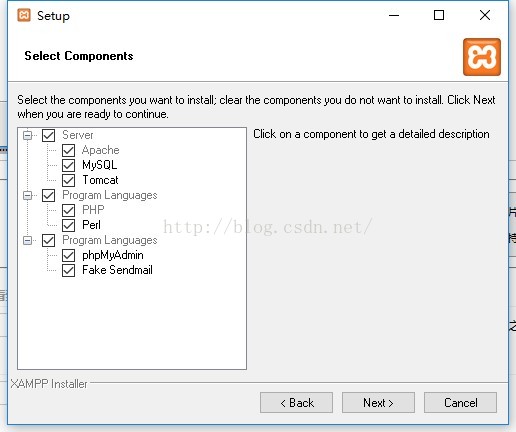Screen dimensions: 516x432
Task: Click the large orange XAMPP logo
Action: pos(482,57)
